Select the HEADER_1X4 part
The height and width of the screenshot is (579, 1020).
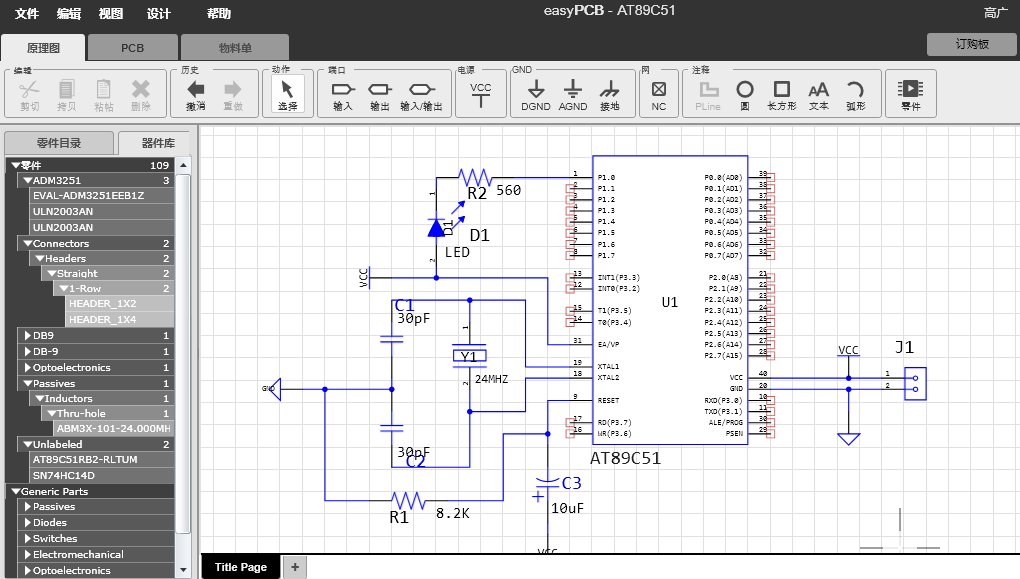click(120, 319)
